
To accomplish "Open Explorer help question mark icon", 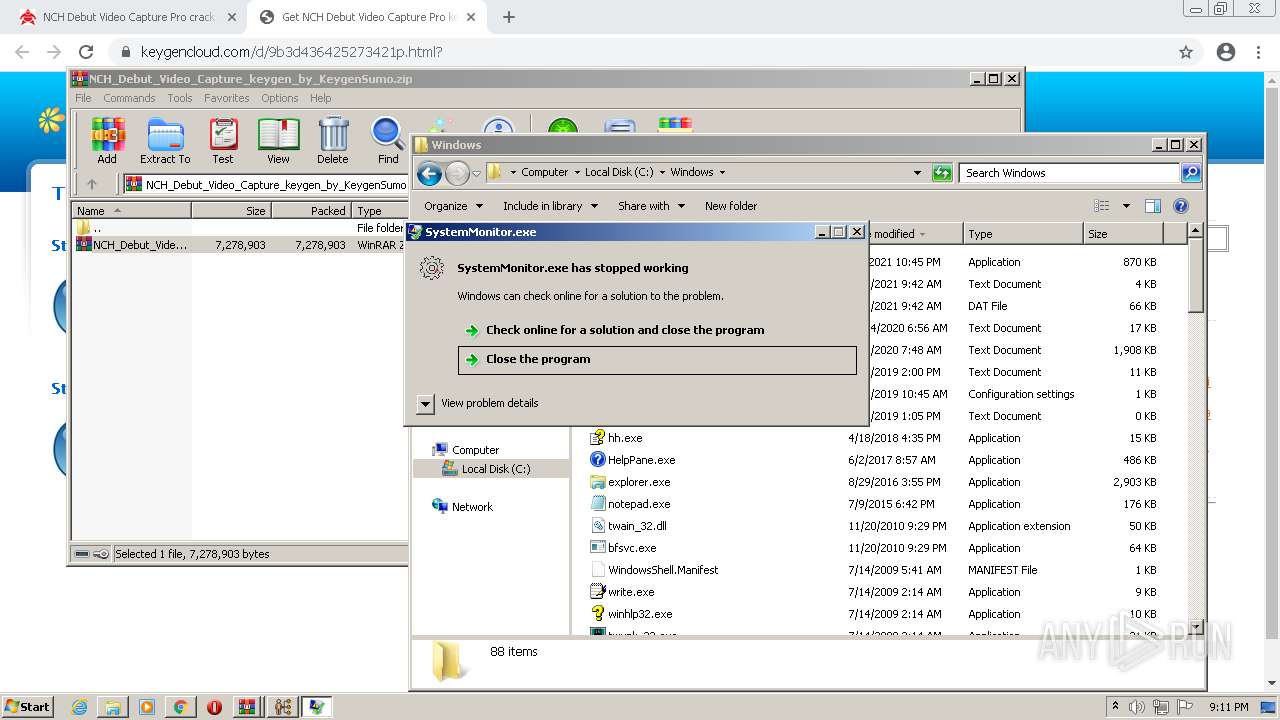I will (1181, 206).
